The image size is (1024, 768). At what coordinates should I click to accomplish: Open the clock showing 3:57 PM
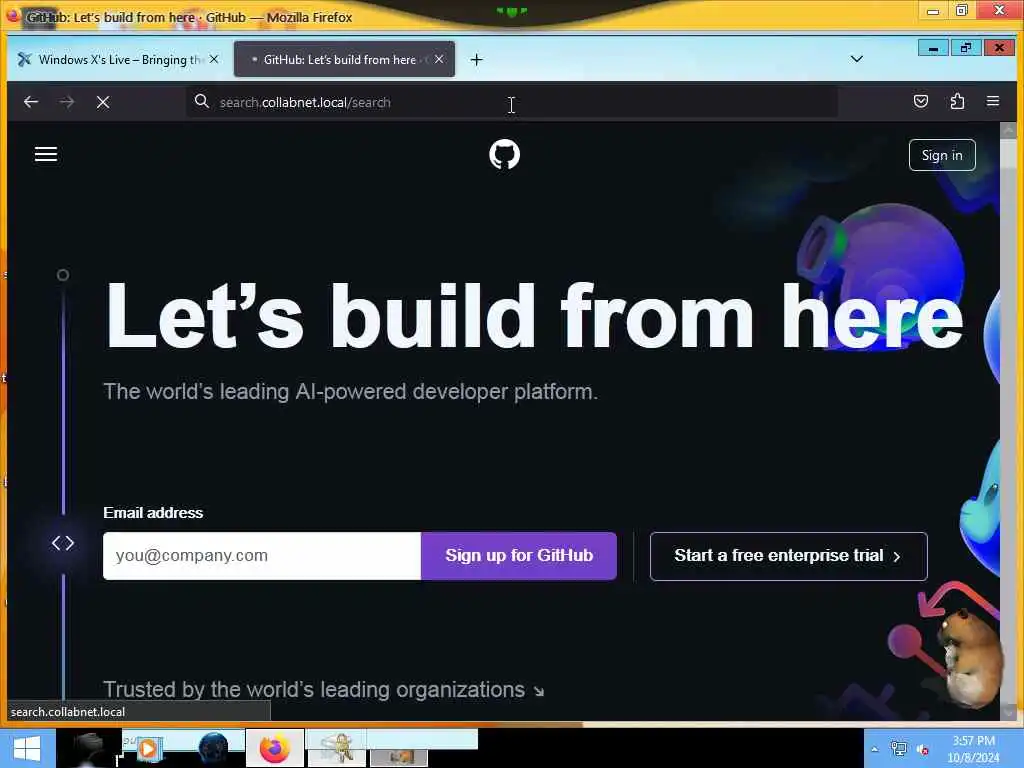[x=973, y=749]
